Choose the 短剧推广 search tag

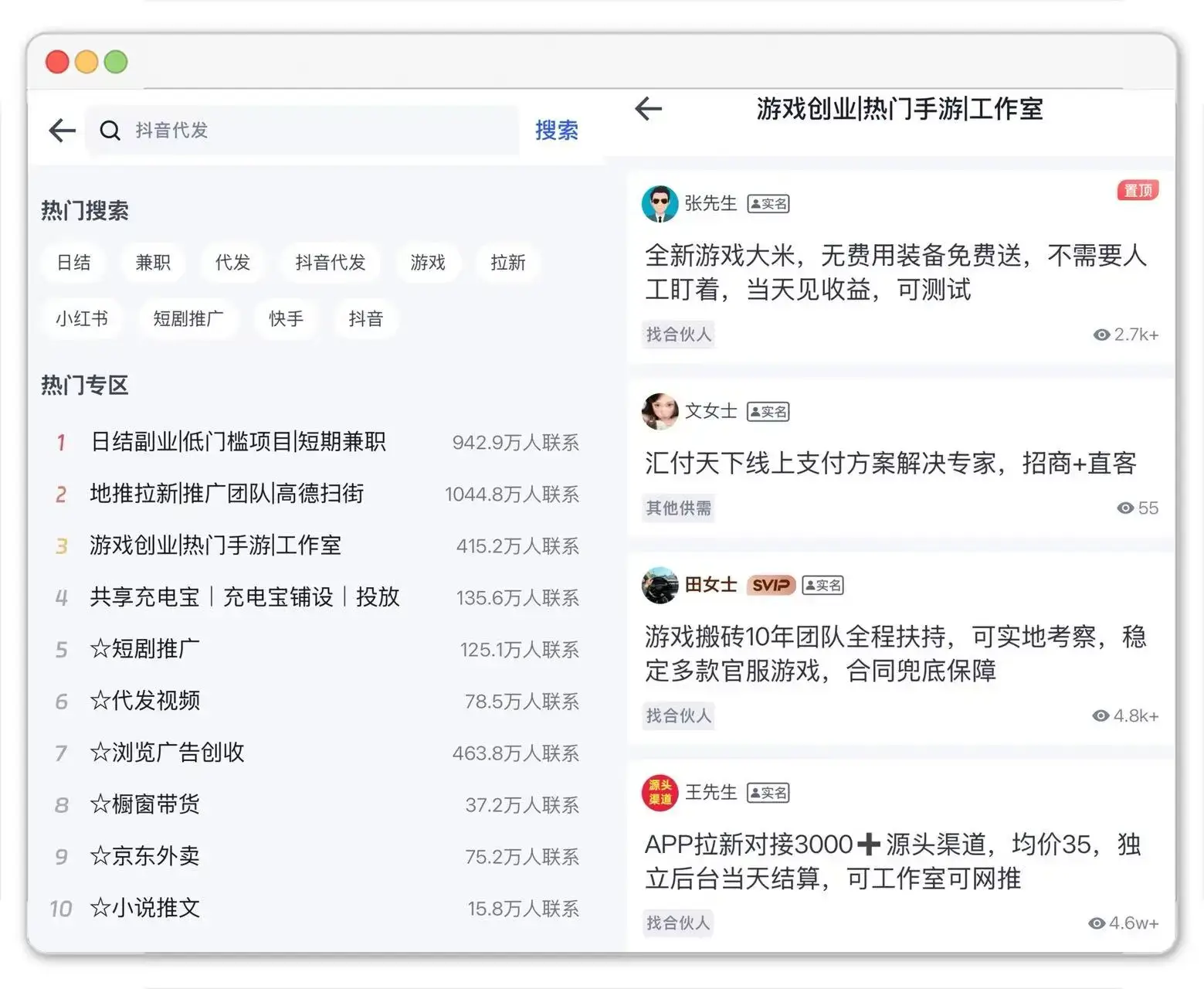[188, 319]
